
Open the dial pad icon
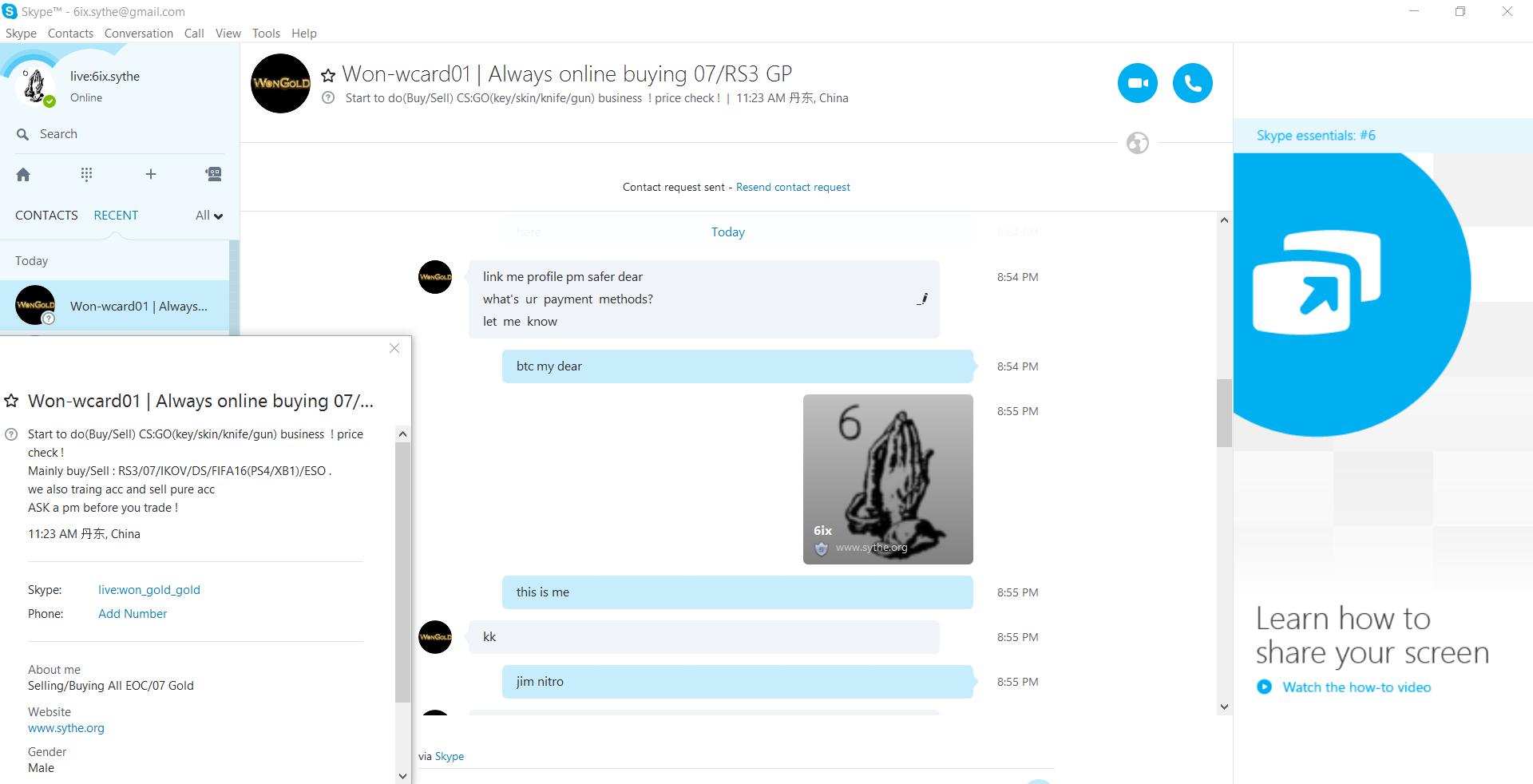tap(86, 174)
